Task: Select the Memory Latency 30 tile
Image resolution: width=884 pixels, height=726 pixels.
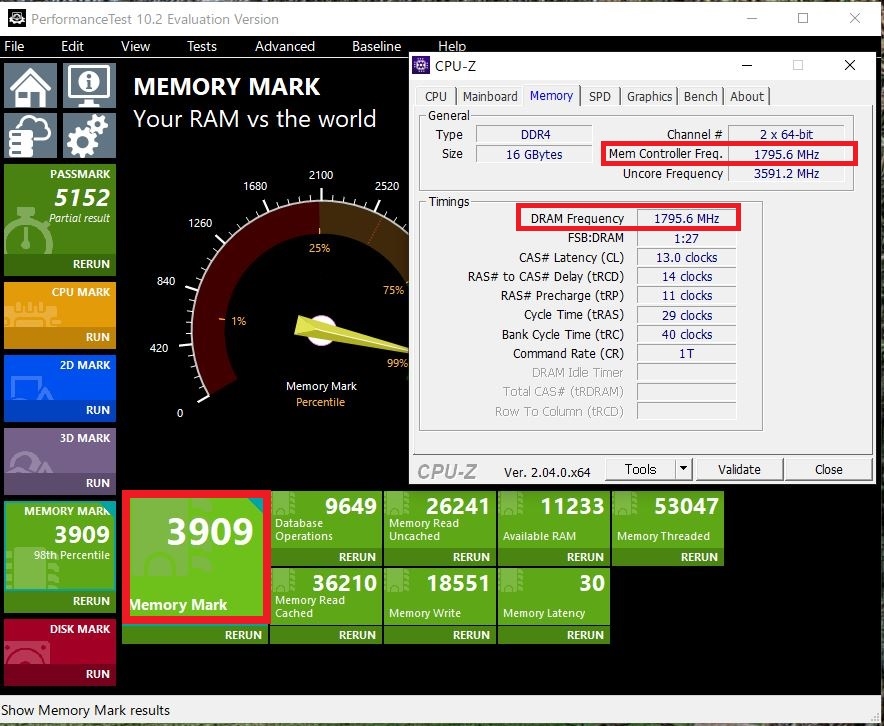Action: [554, 596]
